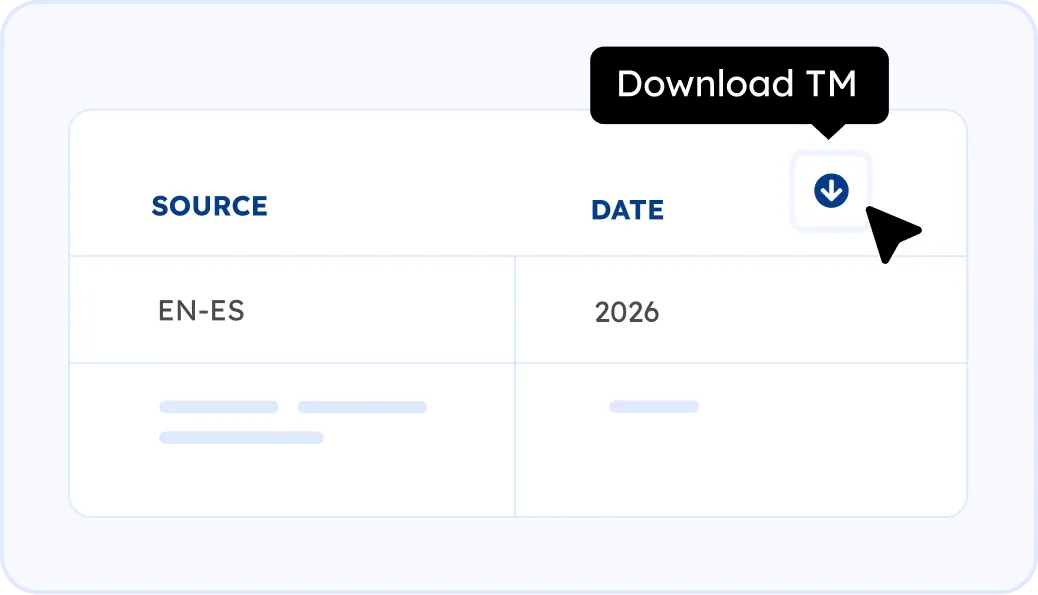This screenshot has width=1038, height=595.
Task: Click placeholder bar below the 2026 date
Action: [653, 407]
